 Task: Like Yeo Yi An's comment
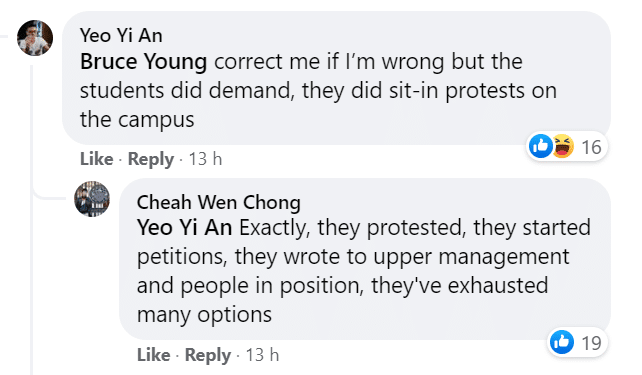[97, 159]
